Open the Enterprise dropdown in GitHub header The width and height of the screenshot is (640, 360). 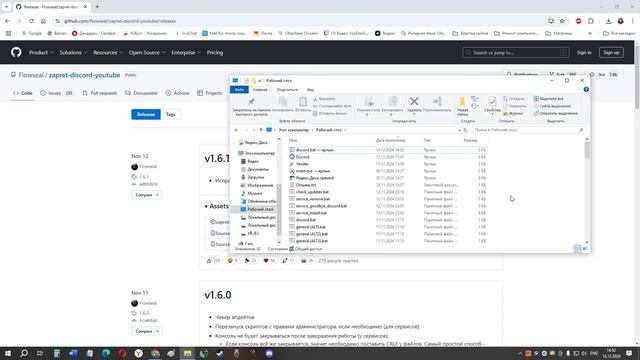186,52
